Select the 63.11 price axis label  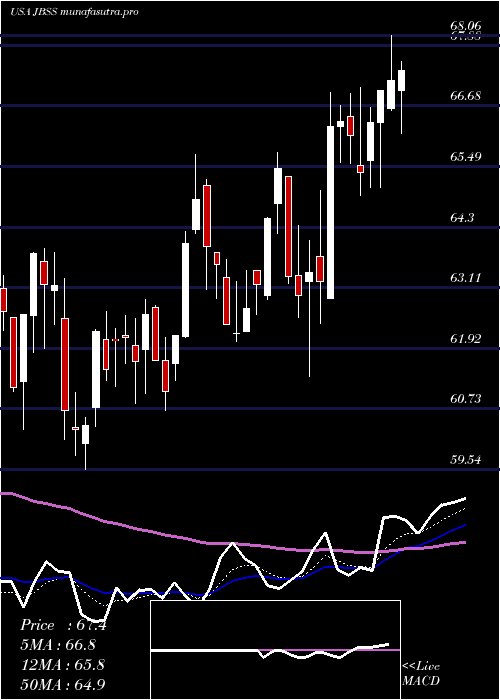tap(465, 278)
